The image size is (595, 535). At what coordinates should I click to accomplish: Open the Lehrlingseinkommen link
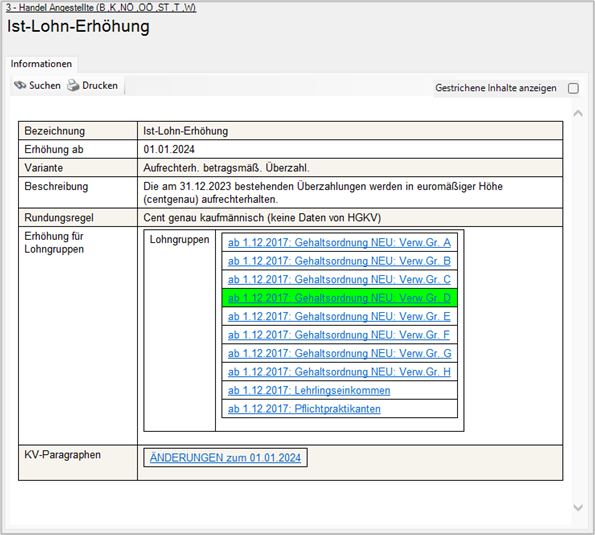pyautogui.click(x=309, y=390)
